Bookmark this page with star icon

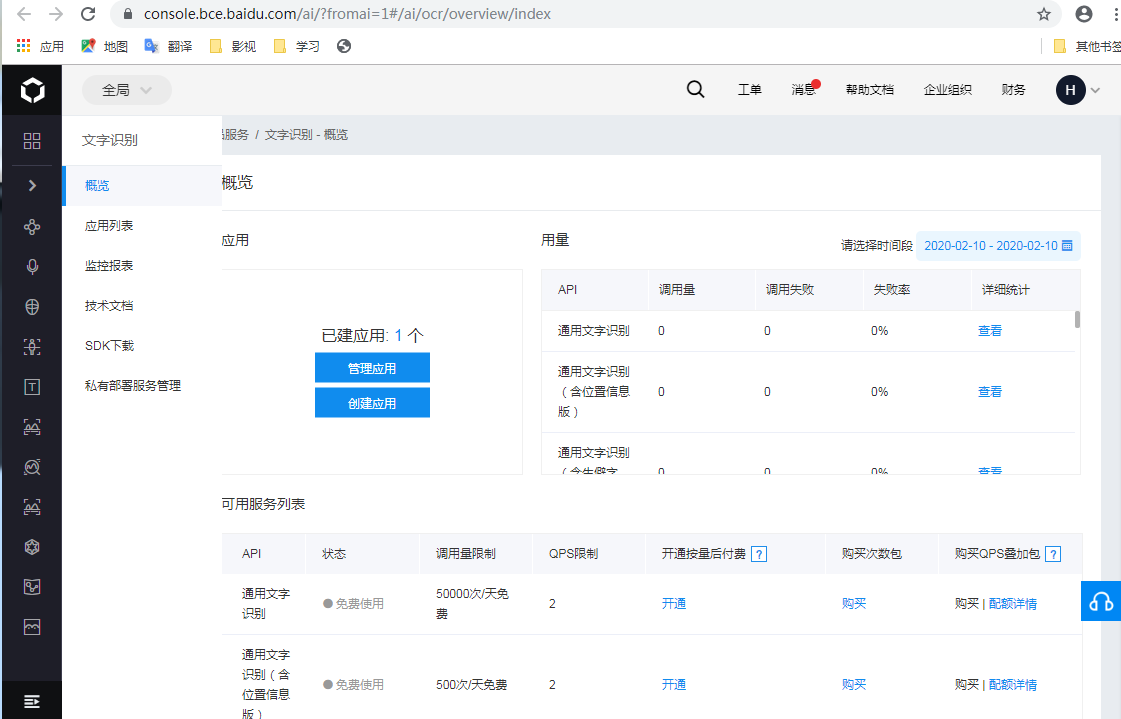(1044, 14)
